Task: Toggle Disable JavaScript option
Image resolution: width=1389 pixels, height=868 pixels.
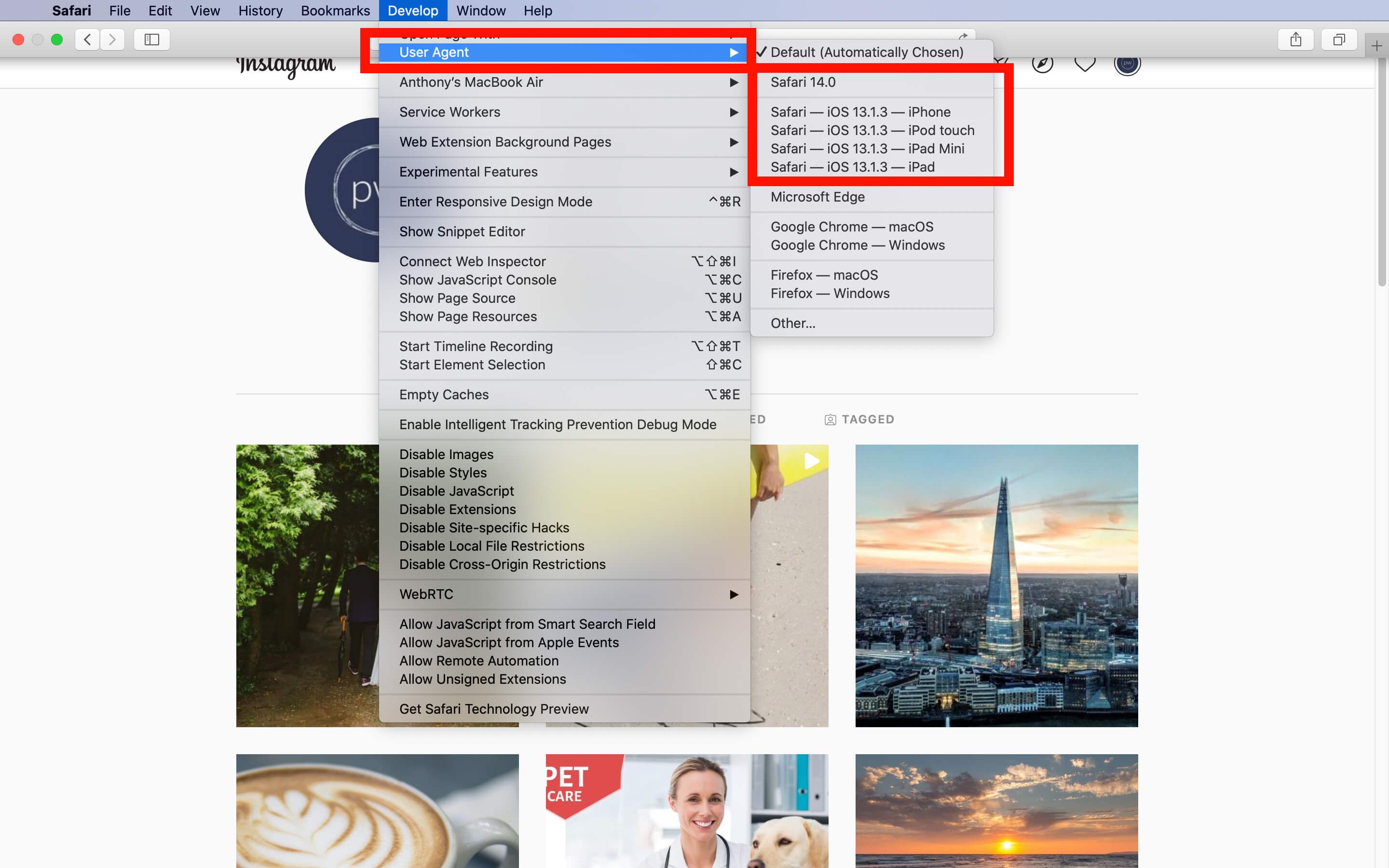Action: [564, 491]
